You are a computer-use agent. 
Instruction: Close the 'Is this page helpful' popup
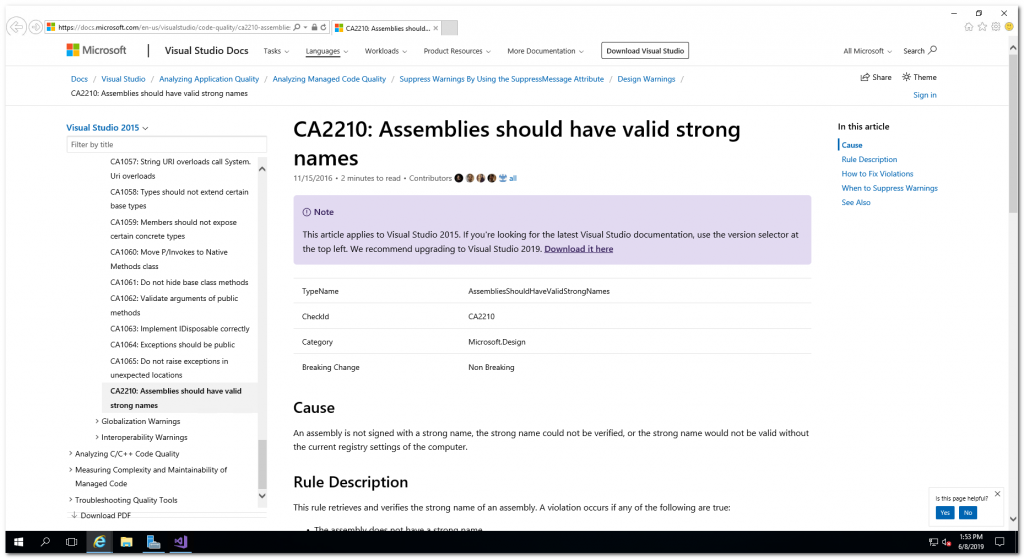pyautogui.click(x=997, y=494)
